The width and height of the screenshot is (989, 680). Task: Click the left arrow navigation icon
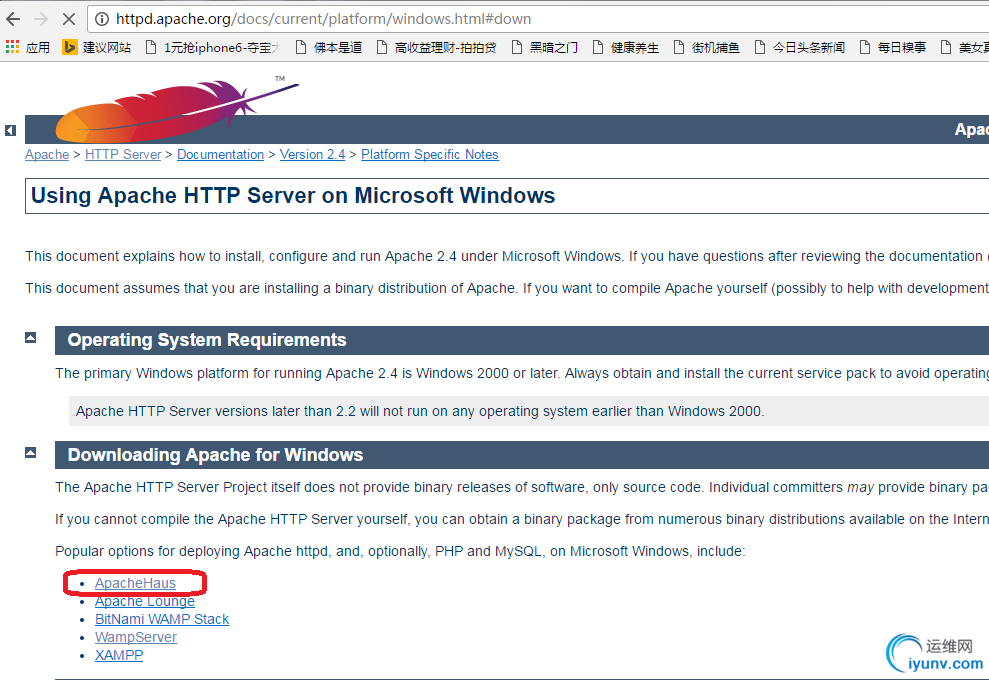click(x=10, y=131)
